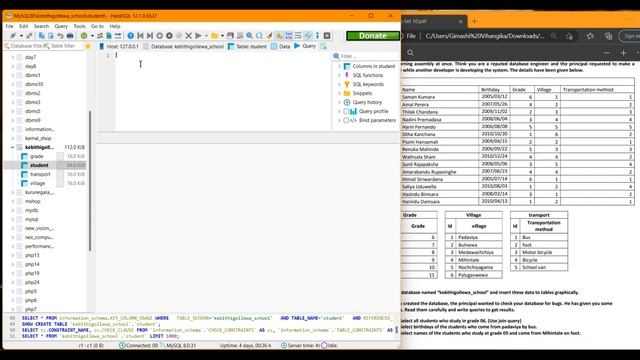
Task: Click the PDF zoom out minus button
Action: coord(607,53)
